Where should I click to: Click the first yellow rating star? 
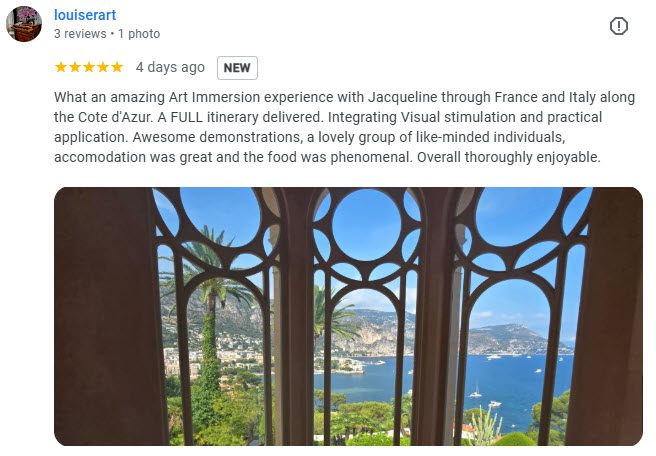point(61,68)
